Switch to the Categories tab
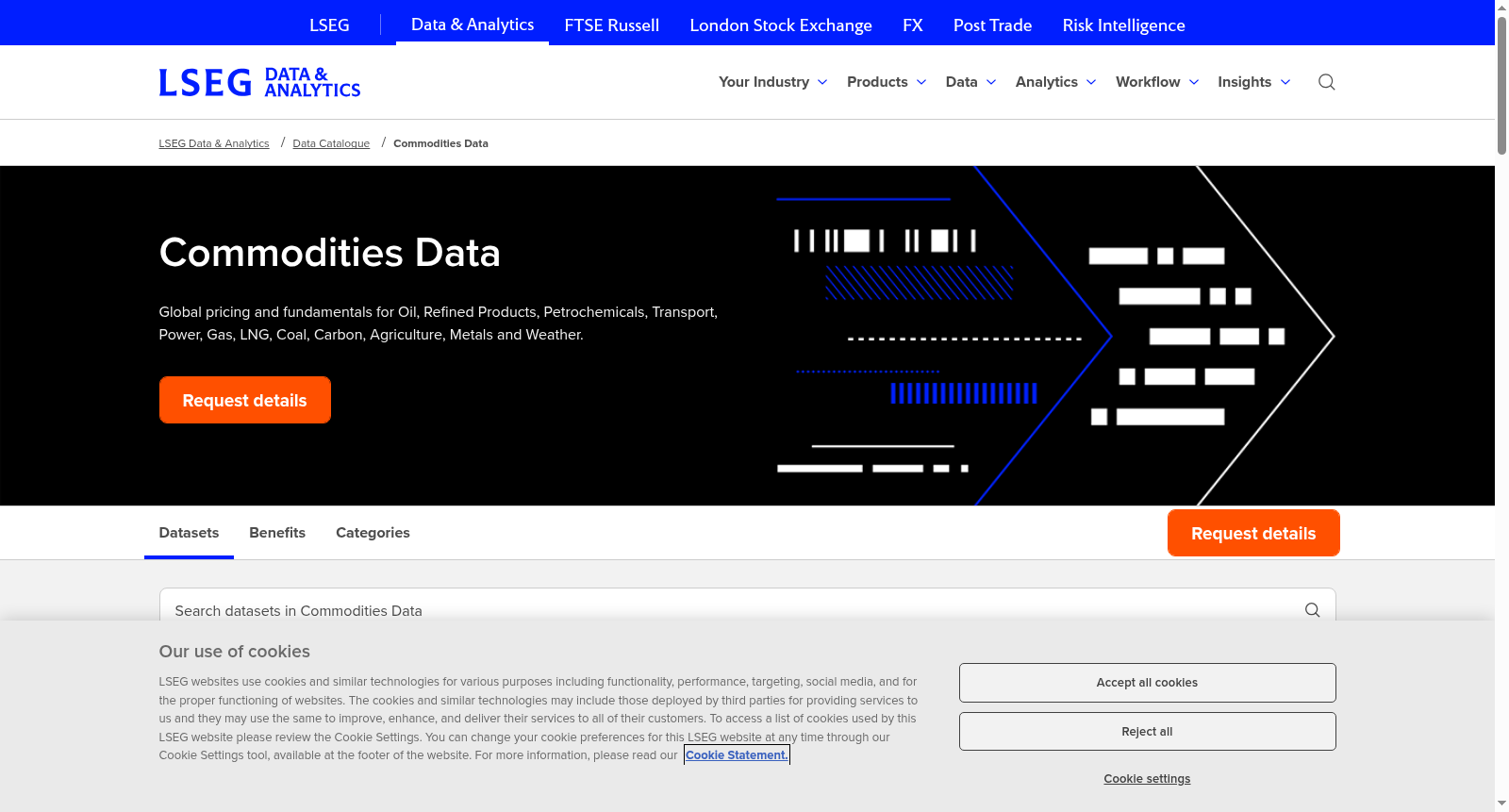This screenshot has height=812, width=1509. (373, 533)
